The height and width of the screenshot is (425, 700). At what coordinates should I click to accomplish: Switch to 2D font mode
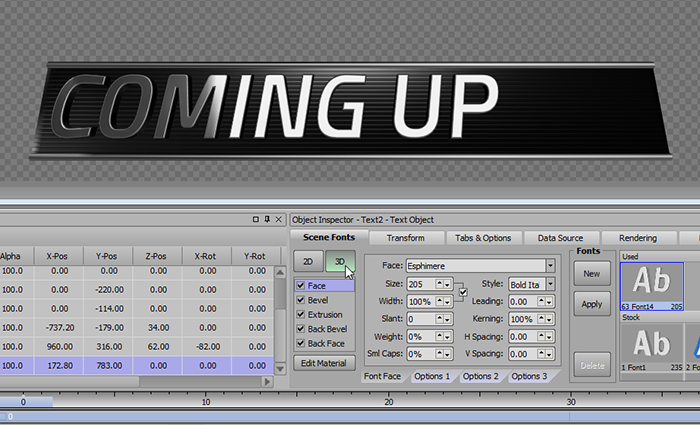point(308,263)
